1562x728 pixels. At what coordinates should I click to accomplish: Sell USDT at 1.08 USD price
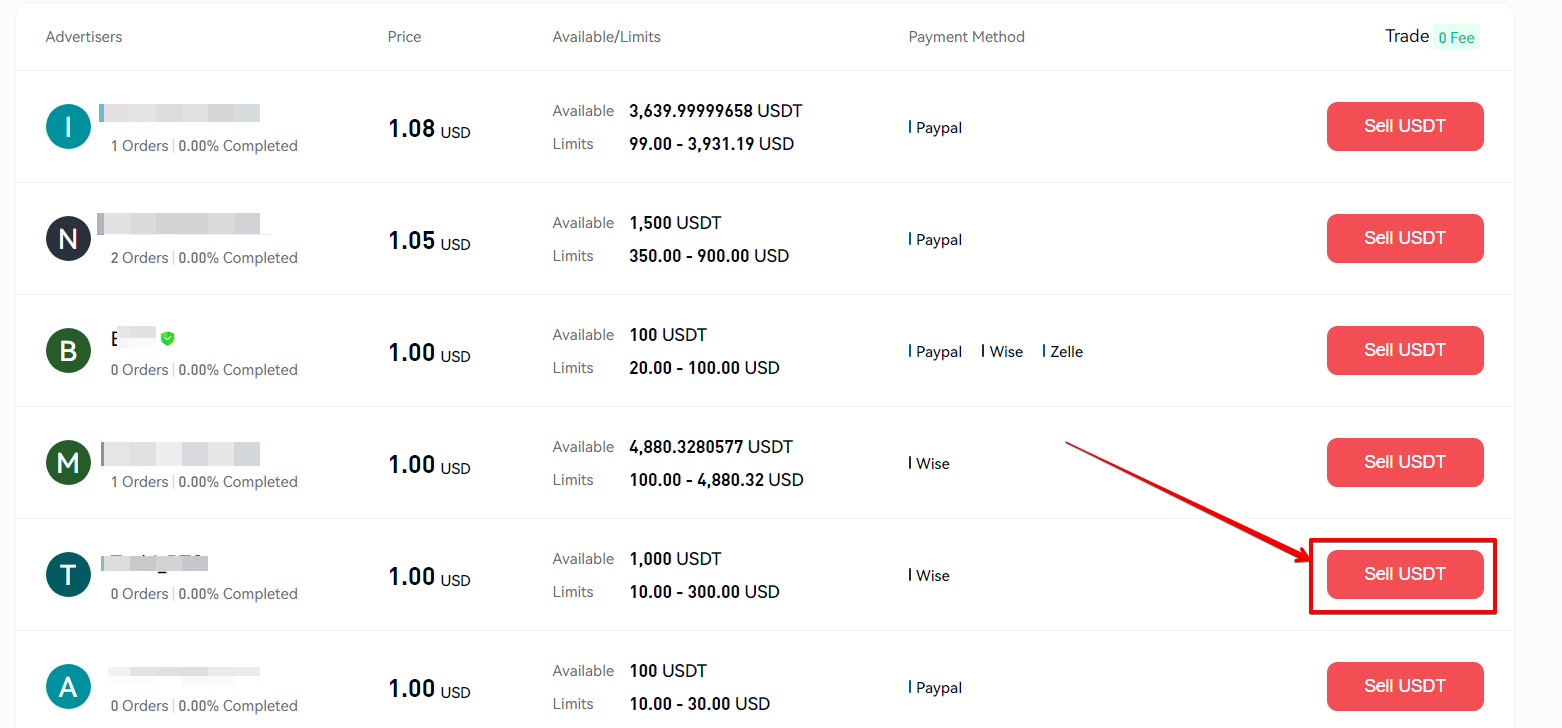tap(1405, 126)
